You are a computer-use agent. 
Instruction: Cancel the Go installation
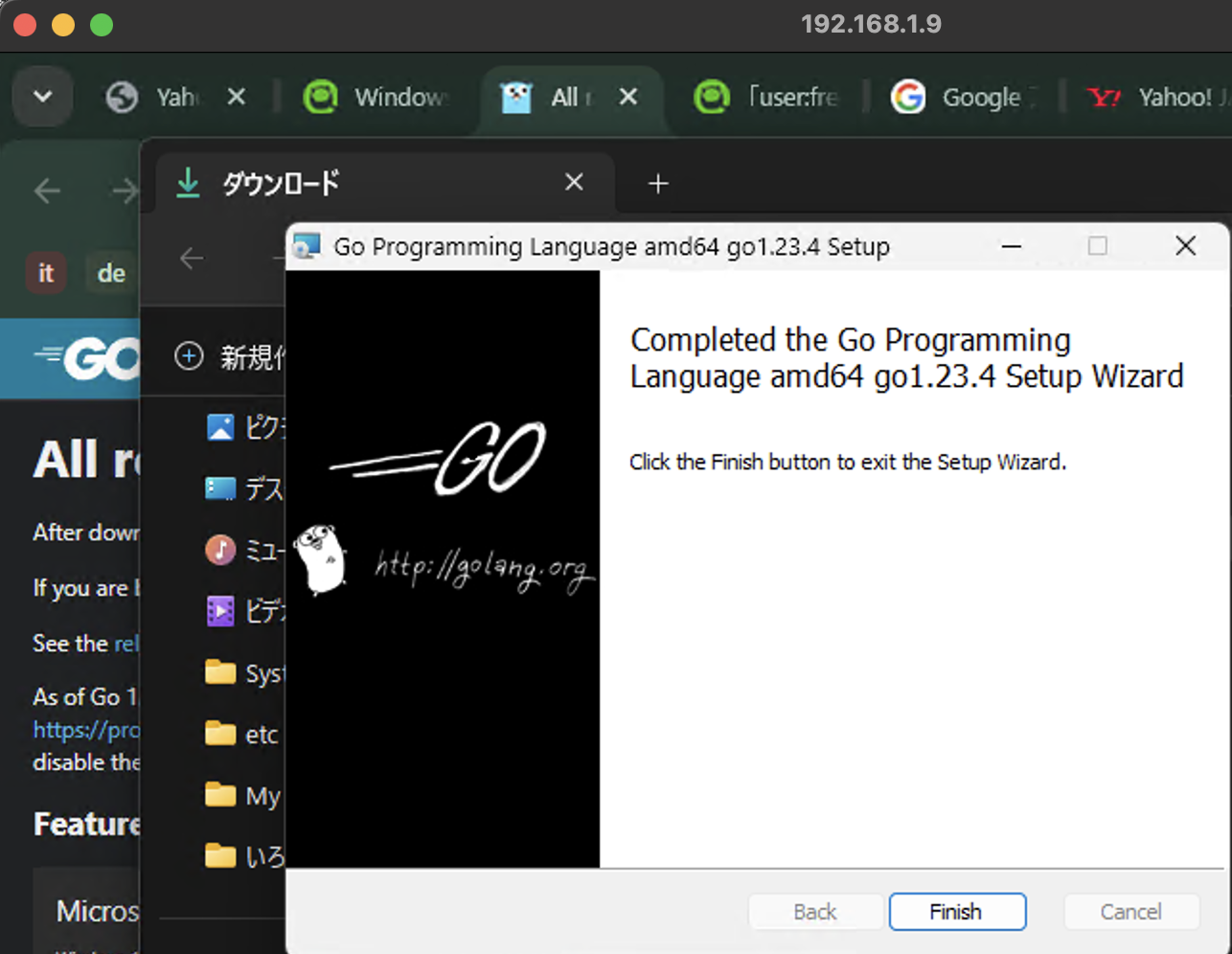(1131, 911)
